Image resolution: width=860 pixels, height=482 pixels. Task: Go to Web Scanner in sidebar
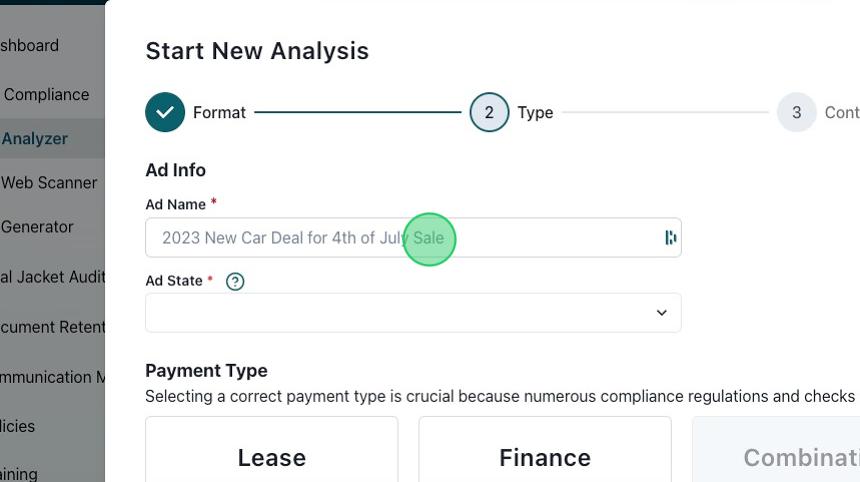(49, 183)
